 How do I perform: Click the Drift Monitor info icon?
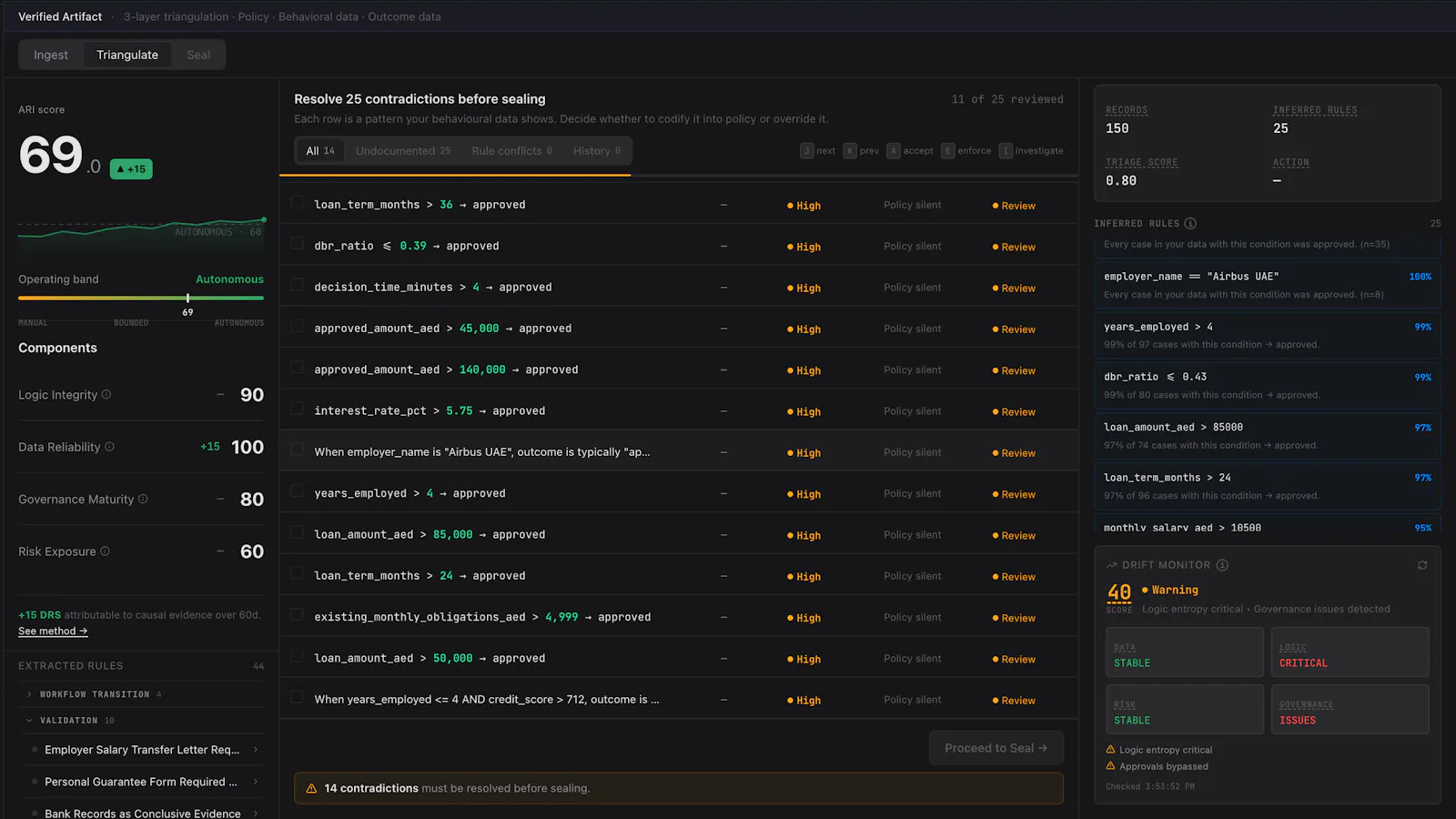(x=1222, y=565)
